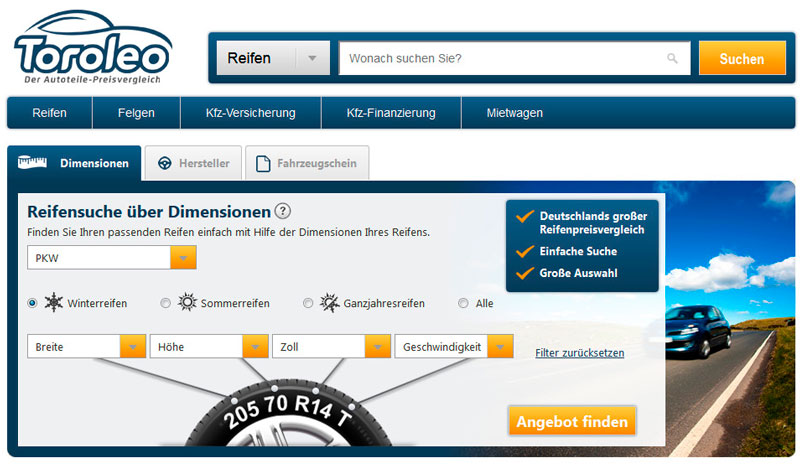Expand the PKW vehicle type dropdown
This screenshot has width=800, height=466.
point(112,258)
